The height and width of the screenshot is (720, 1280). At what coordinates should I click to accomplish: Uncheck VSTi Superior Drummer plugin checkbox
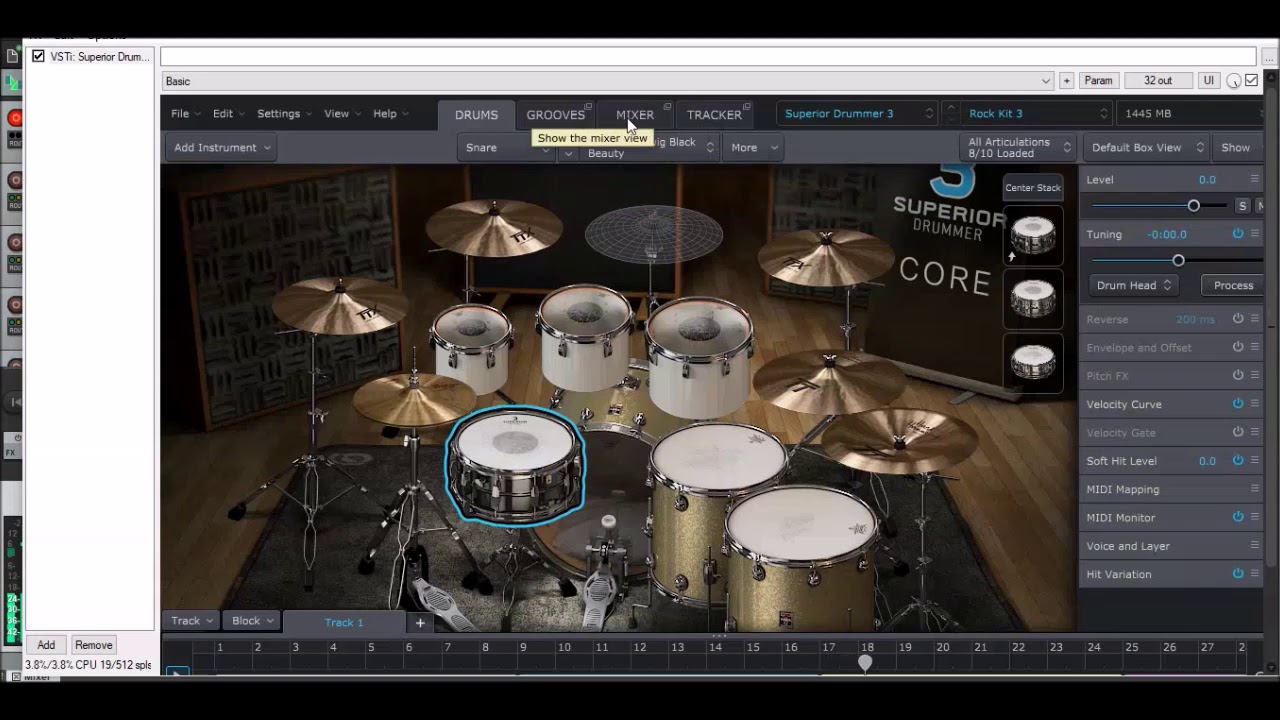(38, 56)
